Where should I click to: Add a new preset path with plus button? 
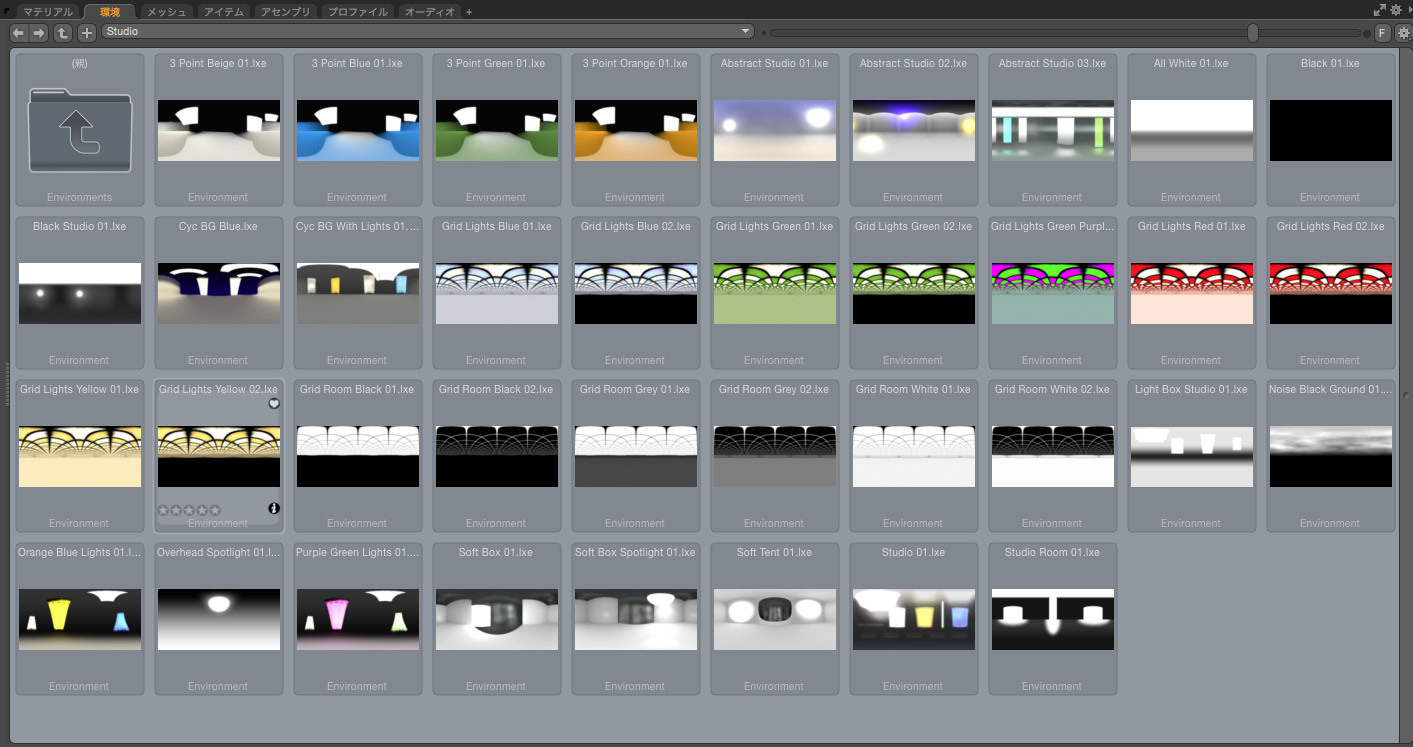click(x=87, y=33)
